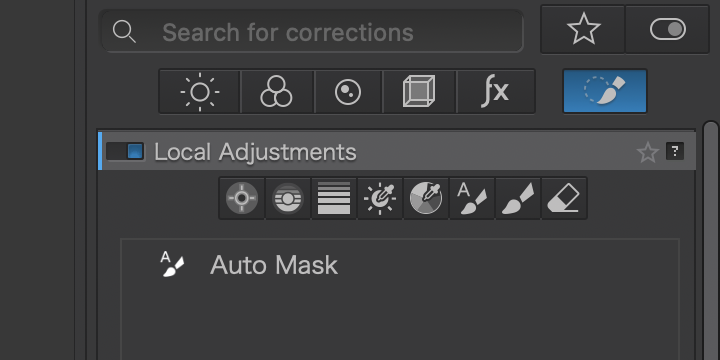Select the color wheel eyedropper tool
This screenshot has height=360, width=720.
coord(426,198)
